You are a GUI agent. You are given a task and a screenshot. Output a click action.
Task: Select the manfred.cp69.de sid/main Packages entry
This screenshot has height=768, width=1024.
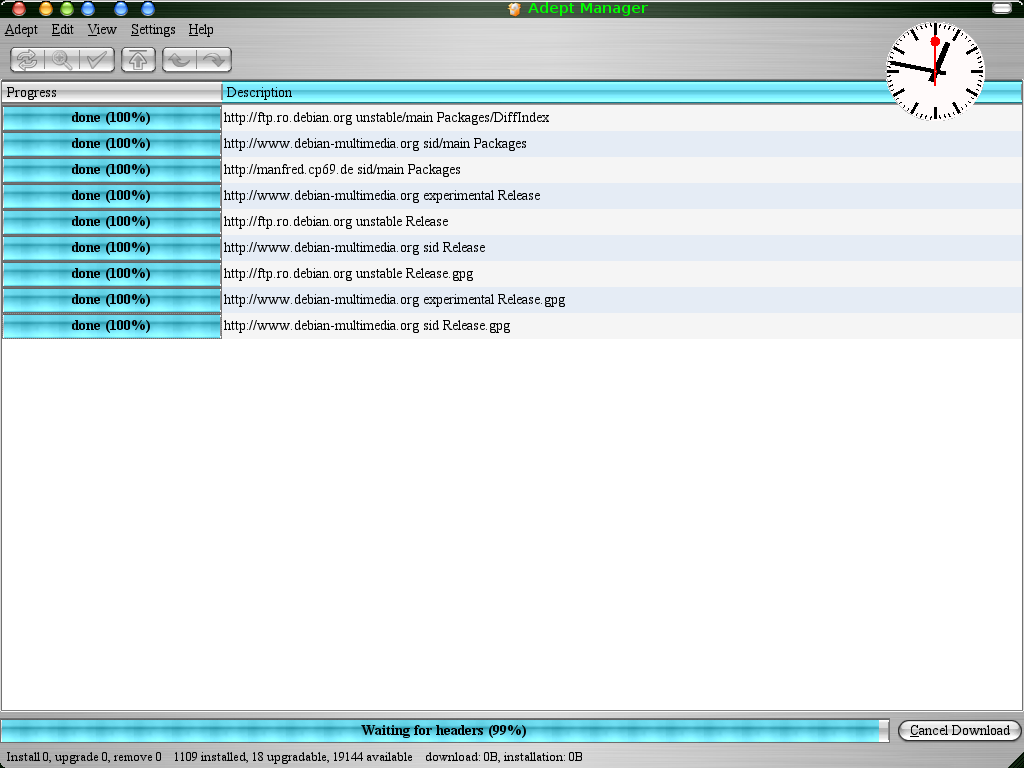point(342,170)
